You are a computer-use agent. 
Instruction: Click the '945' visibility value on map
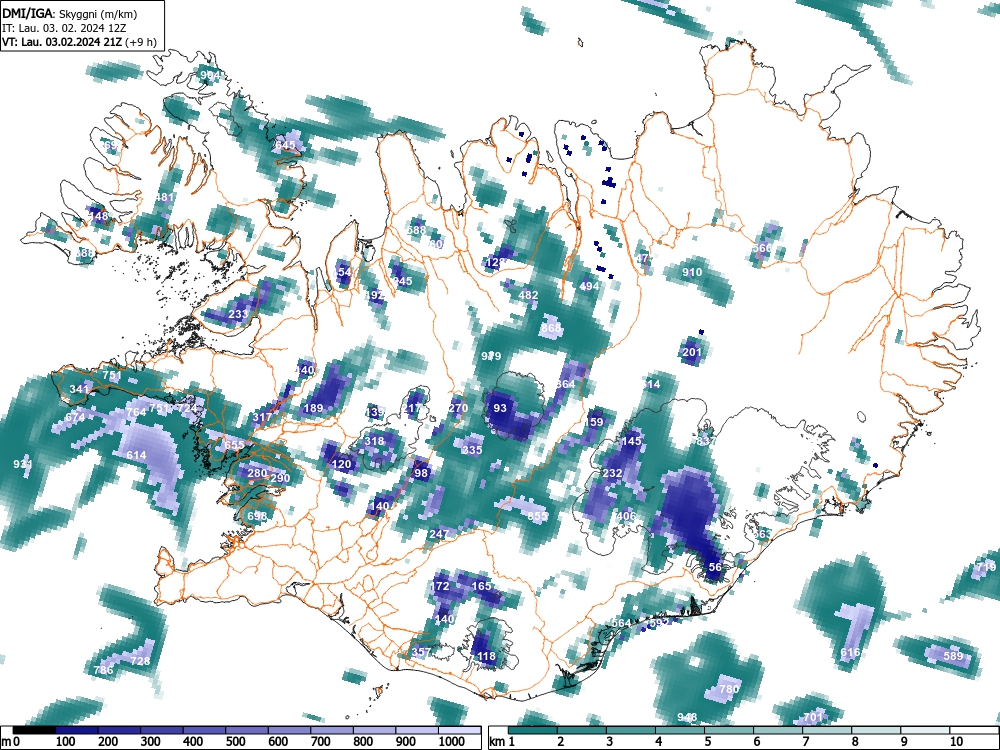[x=402, y=281]
